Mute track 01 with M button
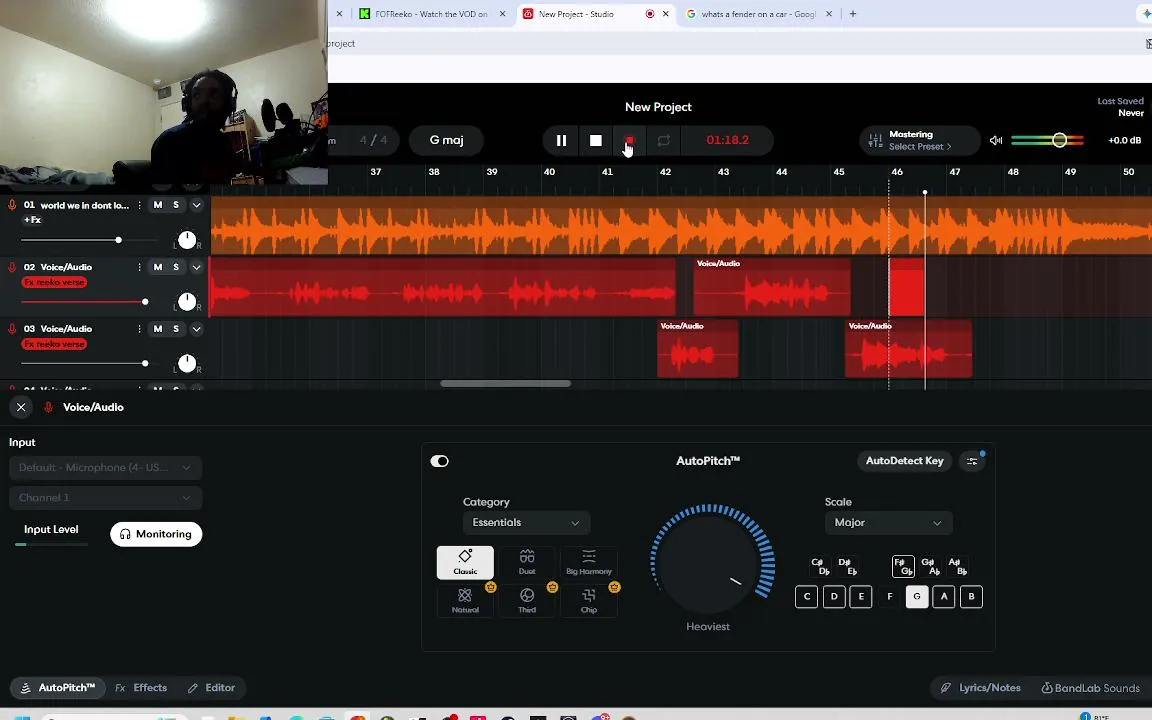The image size is (1152, 720). click(x=158, y=205)
